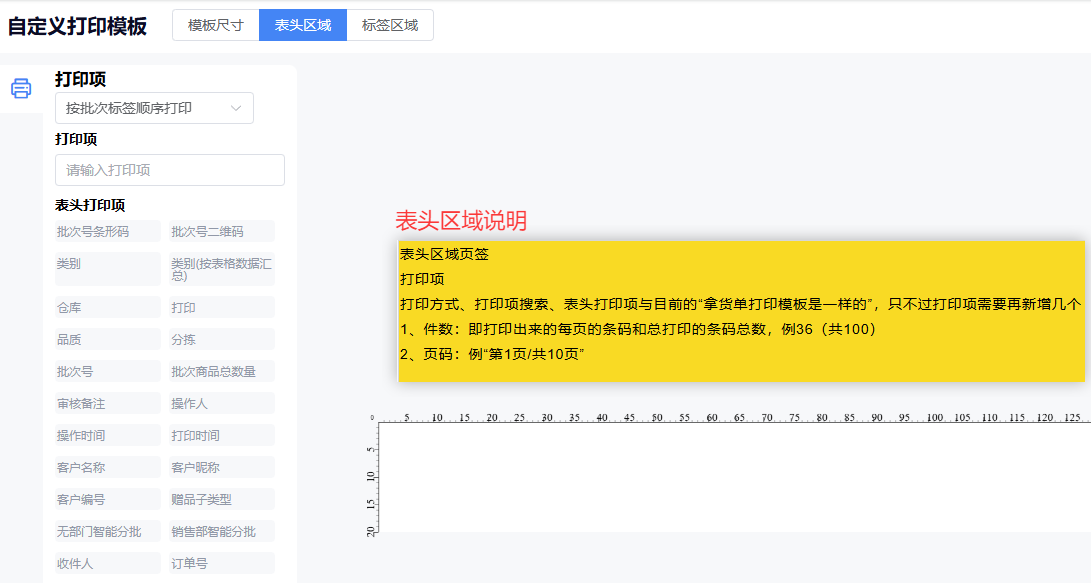Add the 批次商品总数量 print item
1091x583 pixels.
point(222,372)
